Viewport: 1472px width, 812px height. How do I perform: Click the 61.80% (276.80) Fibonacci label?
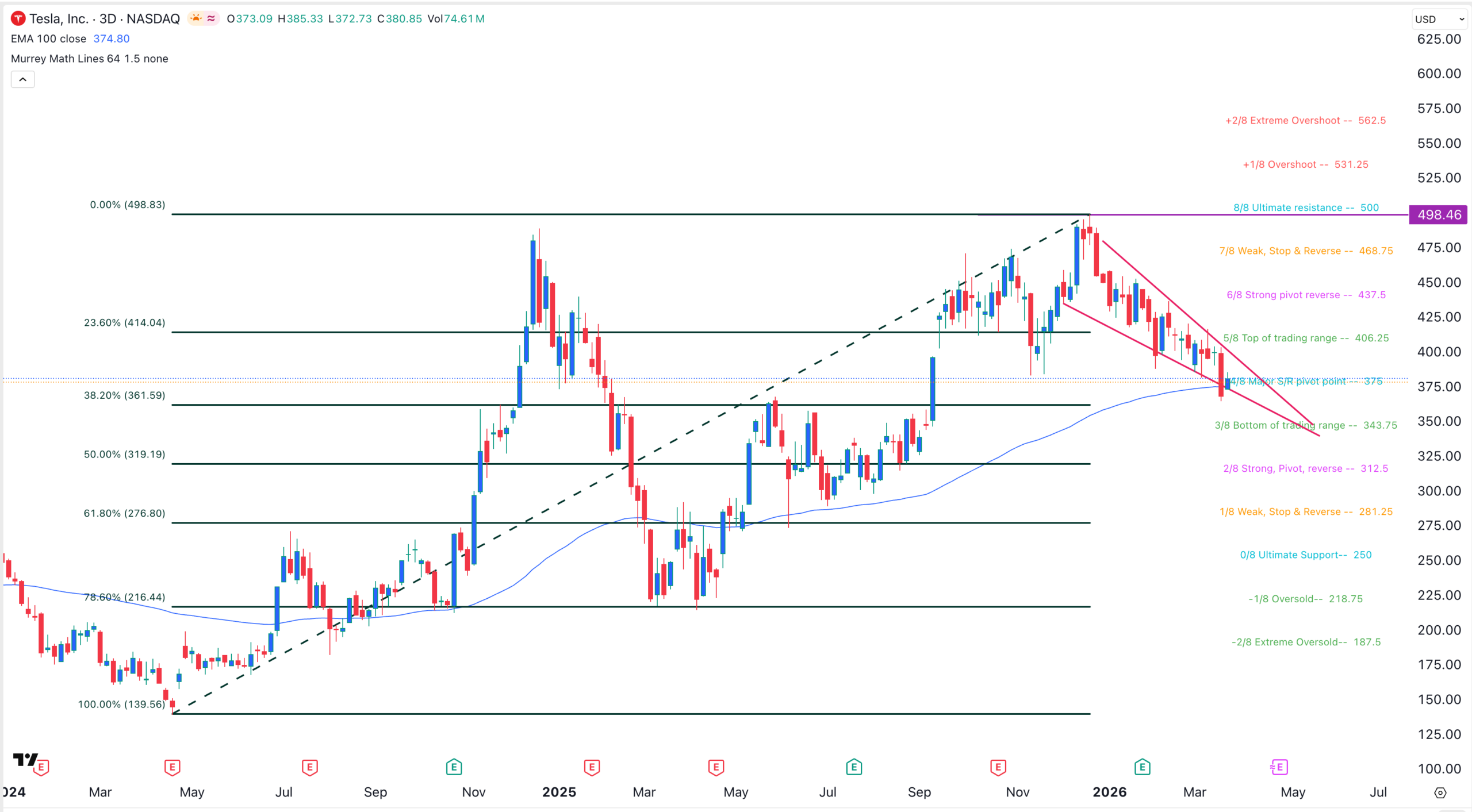pyautogui.click(x=125, y=513)
